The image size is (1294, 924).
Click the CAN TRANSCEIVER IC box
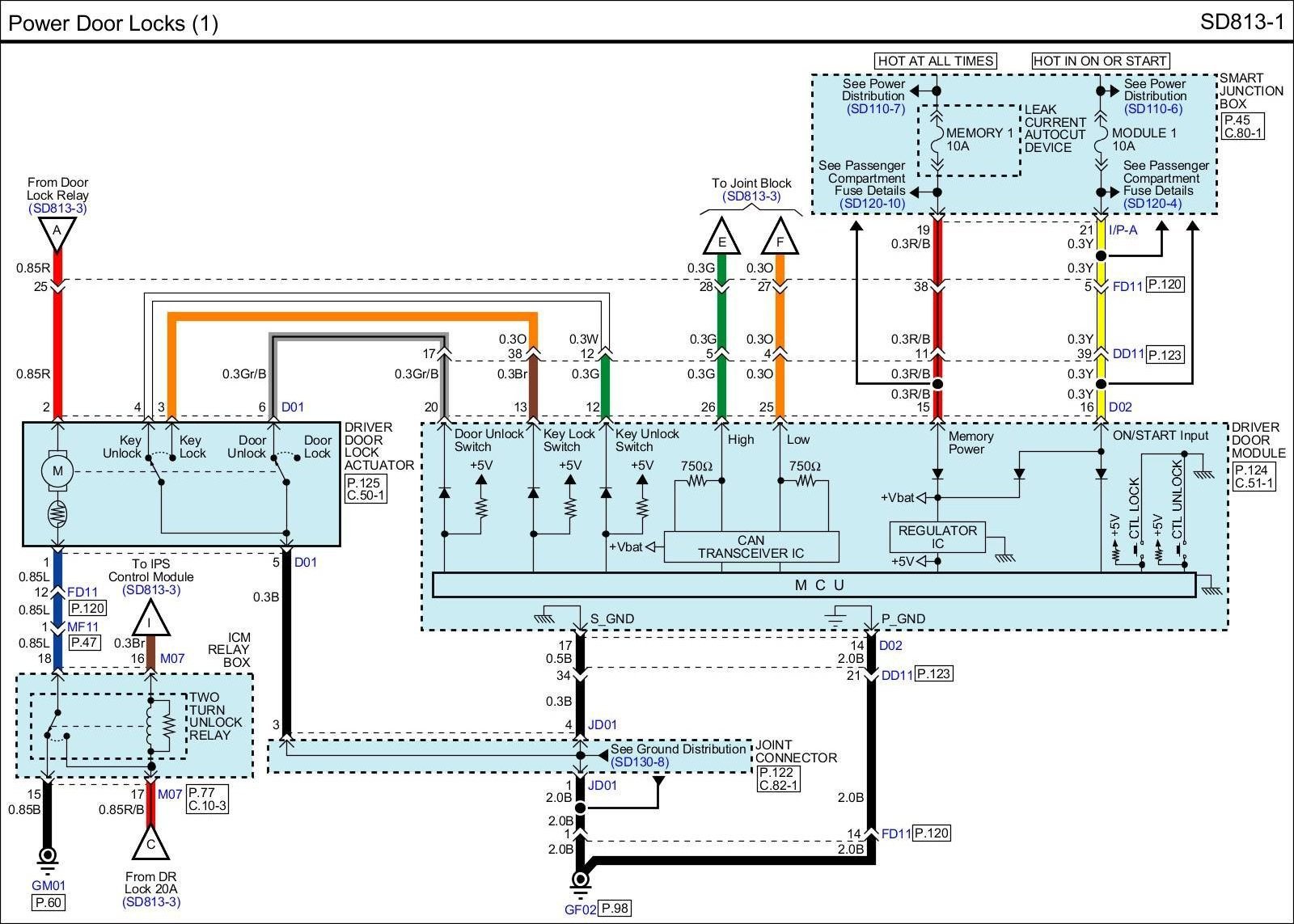pos(751,547)
